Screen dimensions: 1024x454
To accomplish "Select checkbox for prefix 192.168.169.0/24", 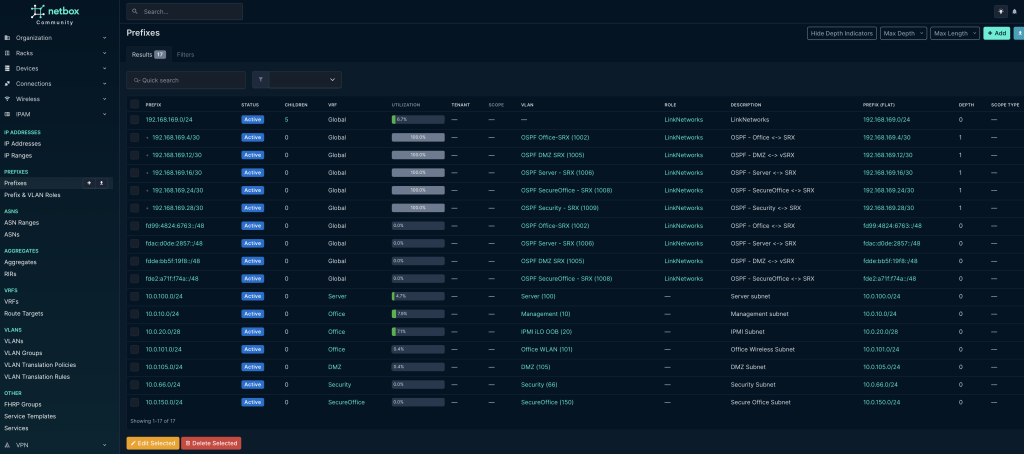I will (x=135, y=119).
